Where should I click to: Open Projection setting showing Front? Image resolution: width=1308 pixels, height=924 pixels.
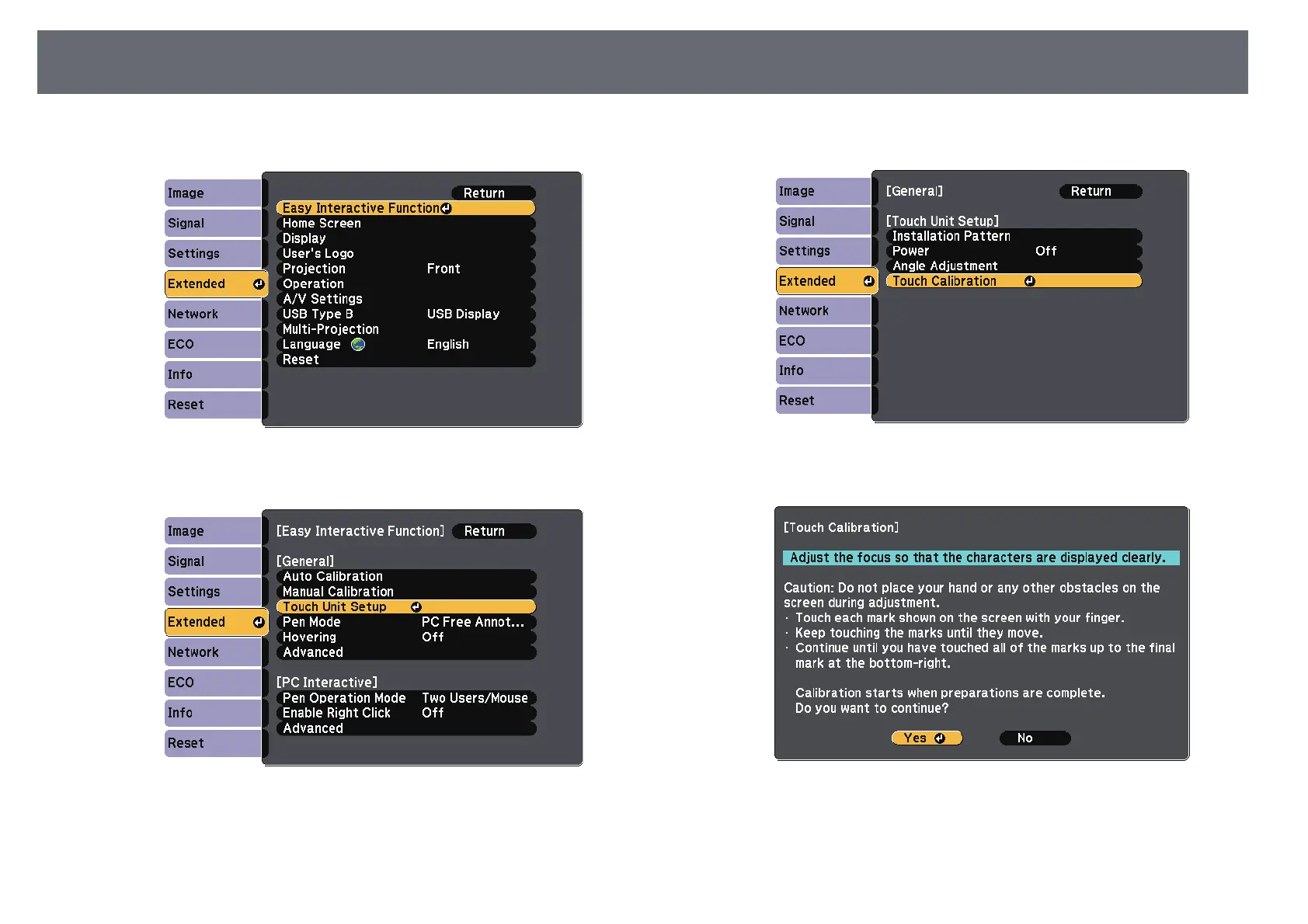click(x=406, y=269)
